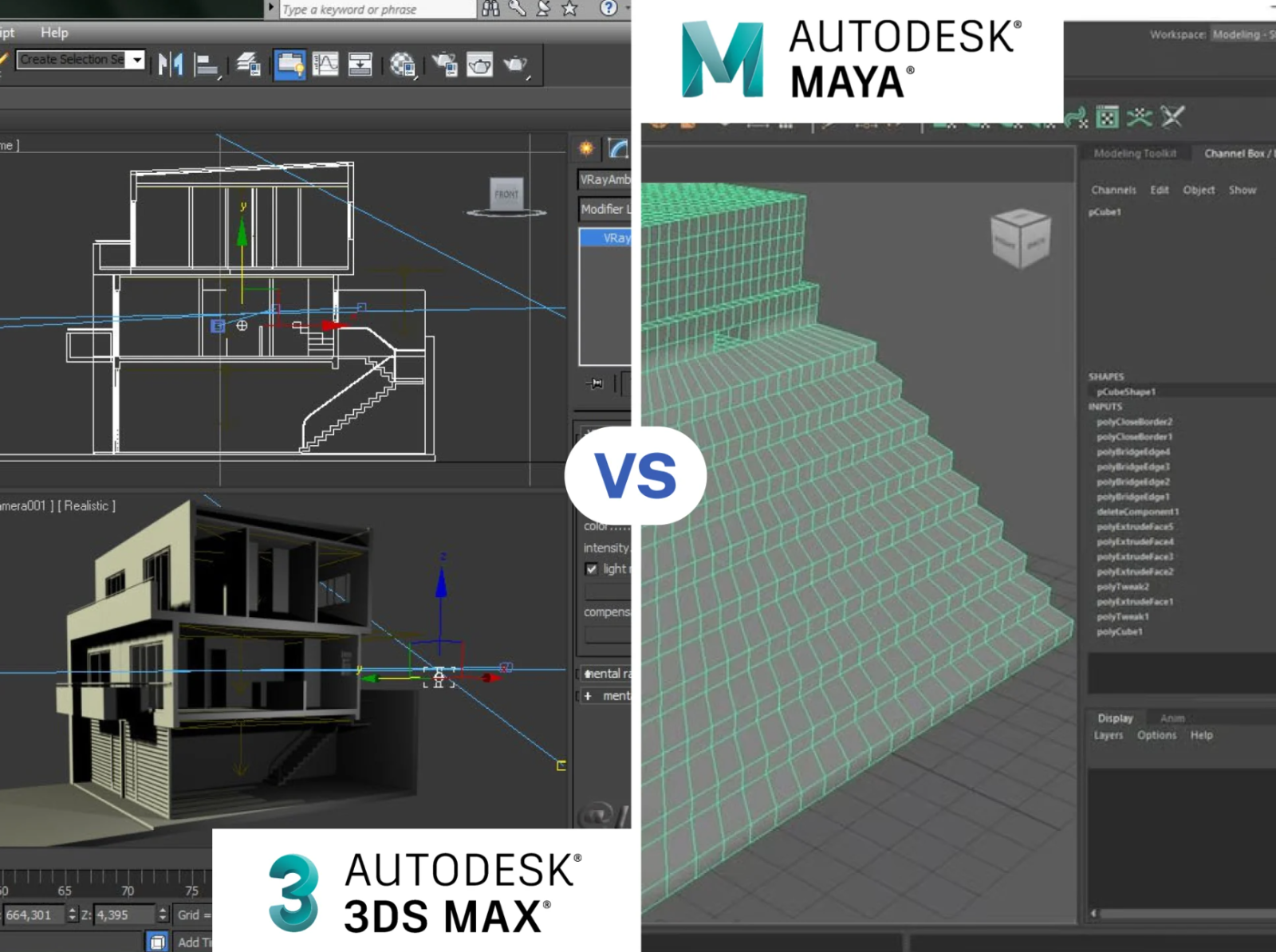The image size is (1276, 952).
Task: Switch to the Display tab in layer editor
Action: 1115,718
